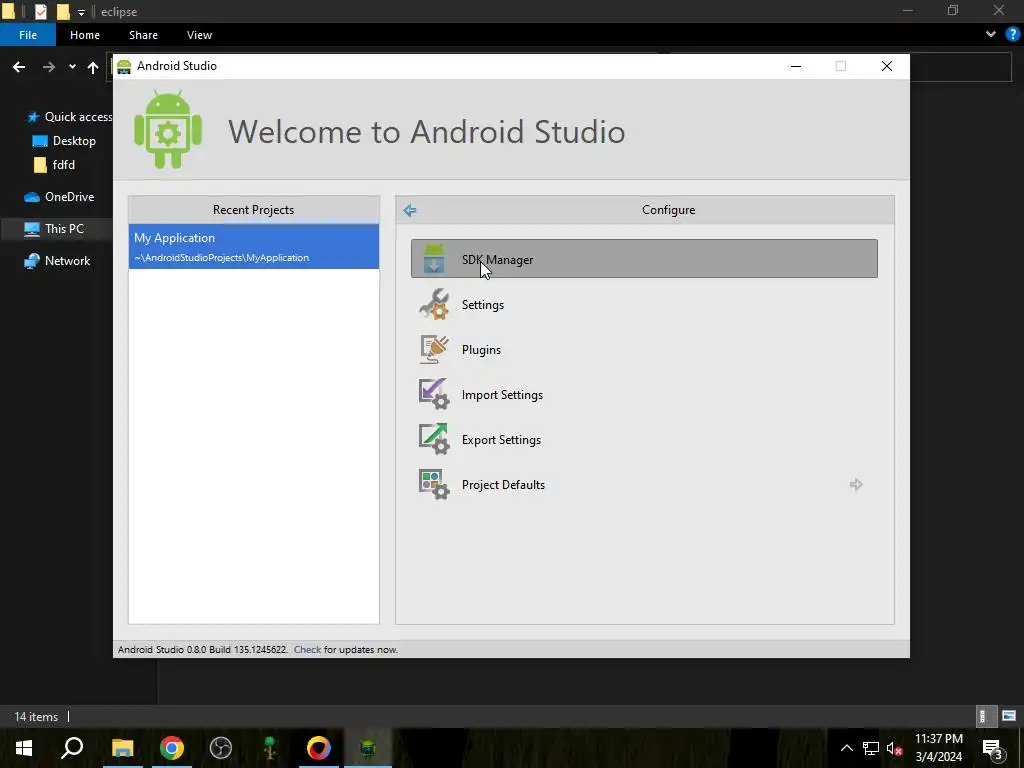1024x768 pixels.
Task: Open network status tray icon
Action: coord(871,748)
